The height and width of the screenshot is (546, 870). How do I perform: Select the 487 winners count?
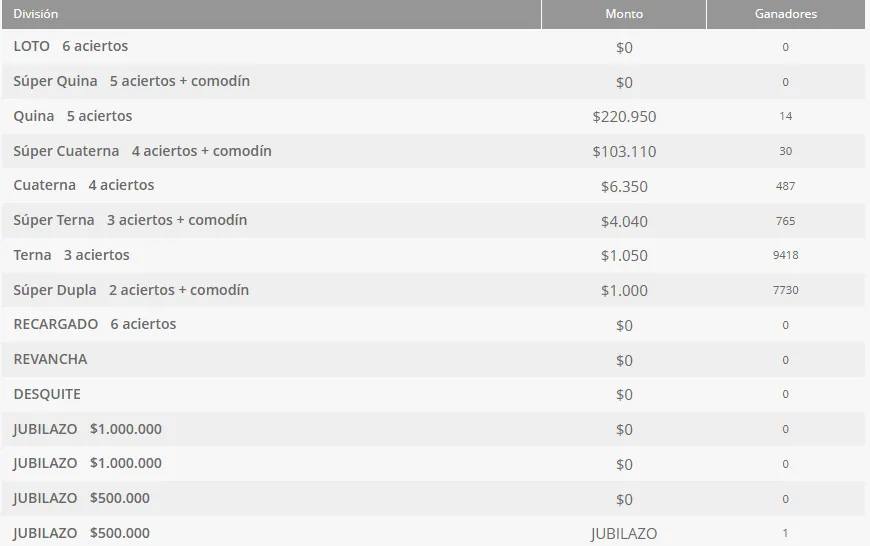[x=785, y=186]
